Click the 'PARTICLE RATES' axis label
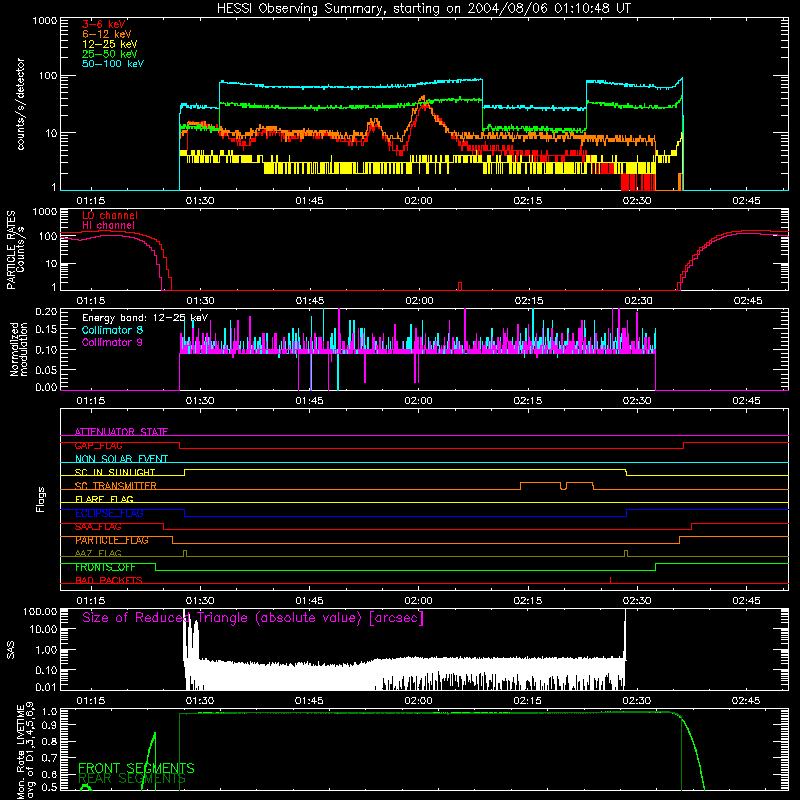800x800 pixels. (x=11, y=250)
